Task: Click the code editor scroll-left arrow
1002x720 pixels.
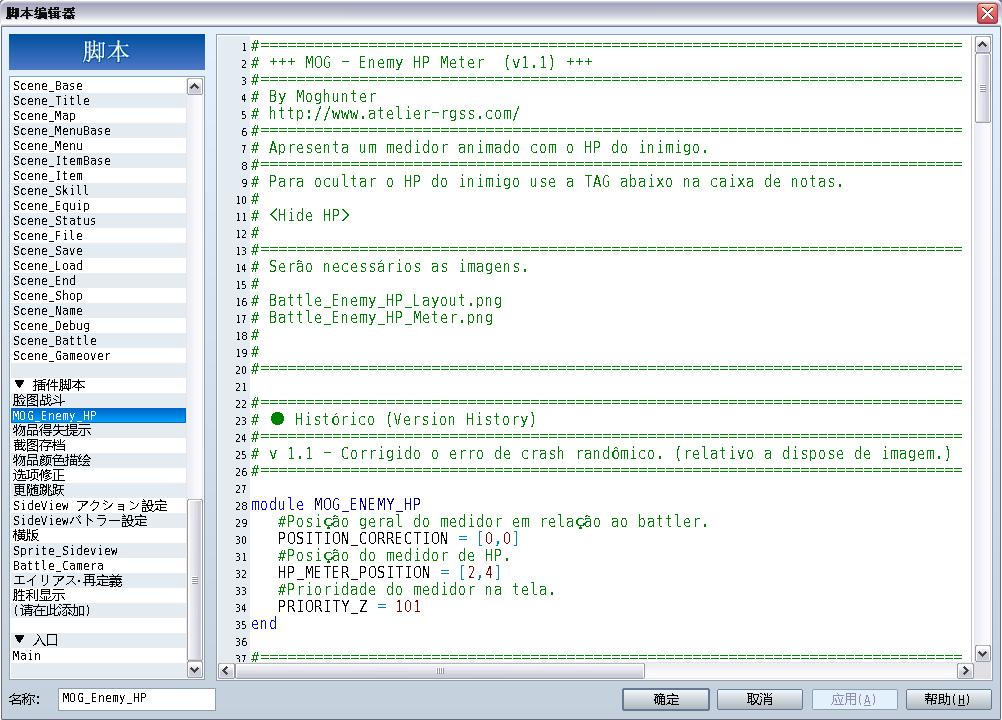Action: click(x=226, y=671)
